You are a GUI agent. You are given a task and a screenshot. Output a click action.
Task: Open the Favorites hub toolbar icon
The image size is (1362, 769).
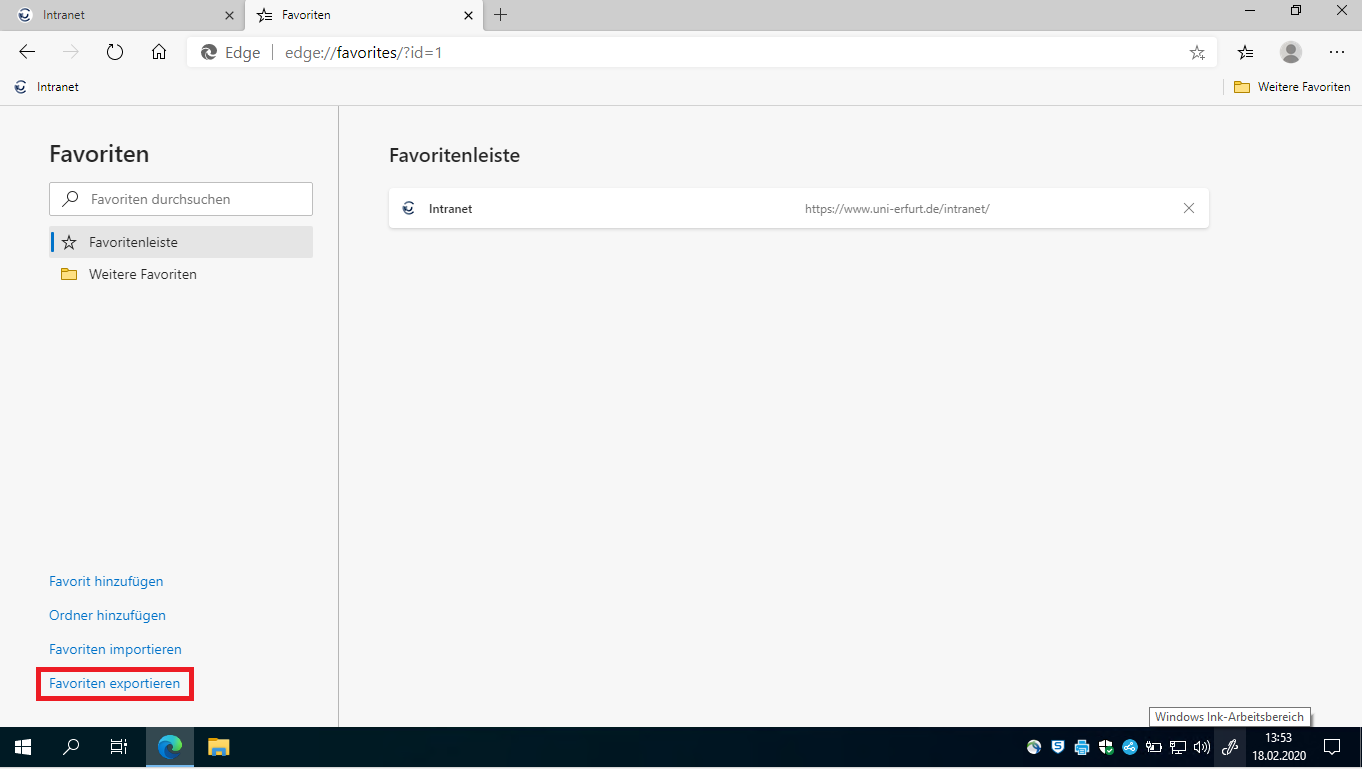tap(1245, 52)
